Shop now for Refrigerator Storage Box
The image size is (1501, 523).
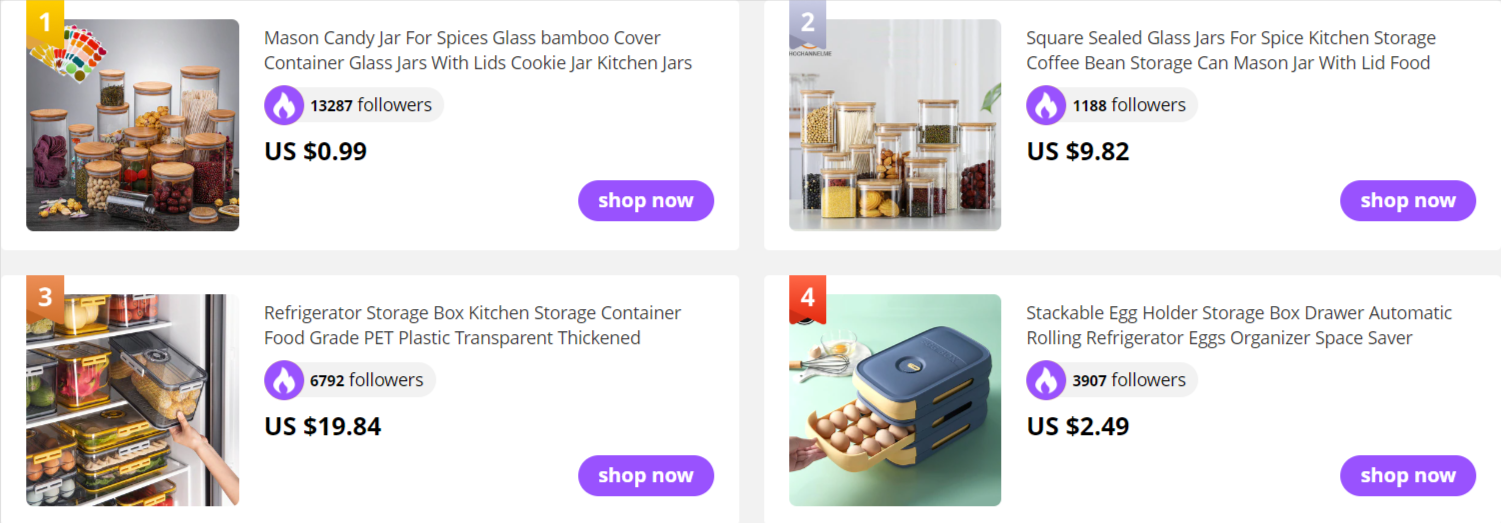646,475
